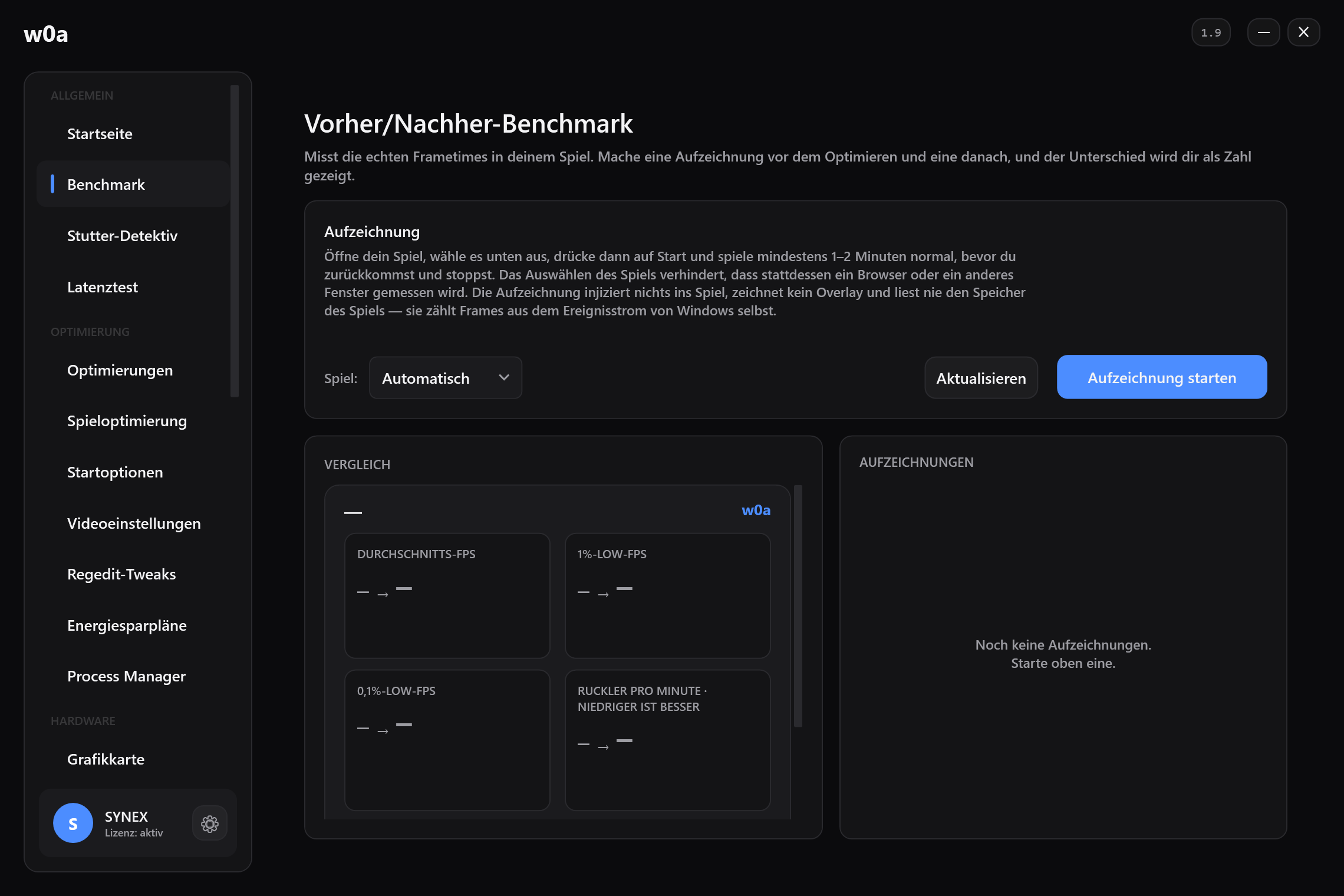Image resolution: width=1344 pixels, height=896 pixels.
Task: Click the HARDWARE sidebar section label
Action: point(83,721)
